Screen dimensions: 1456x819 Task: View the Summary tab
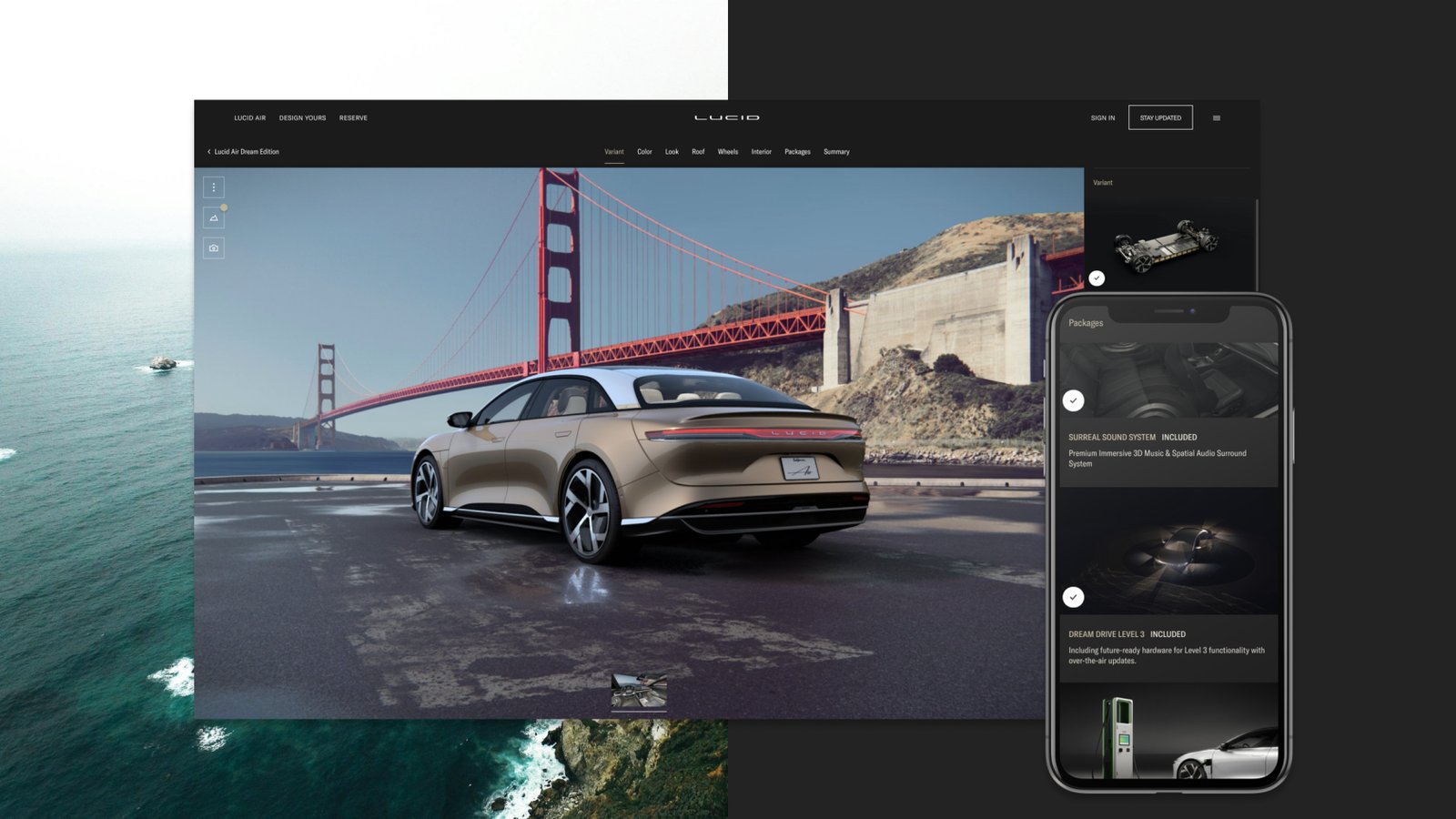(x=836, y=152)
